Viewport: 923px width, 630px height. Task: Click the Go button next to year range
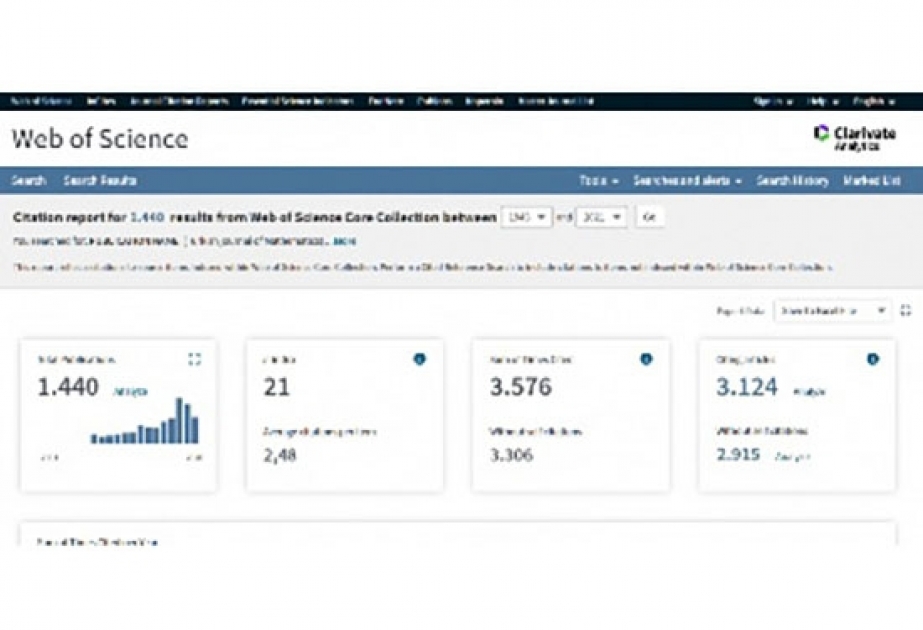(x=650, y=217)
